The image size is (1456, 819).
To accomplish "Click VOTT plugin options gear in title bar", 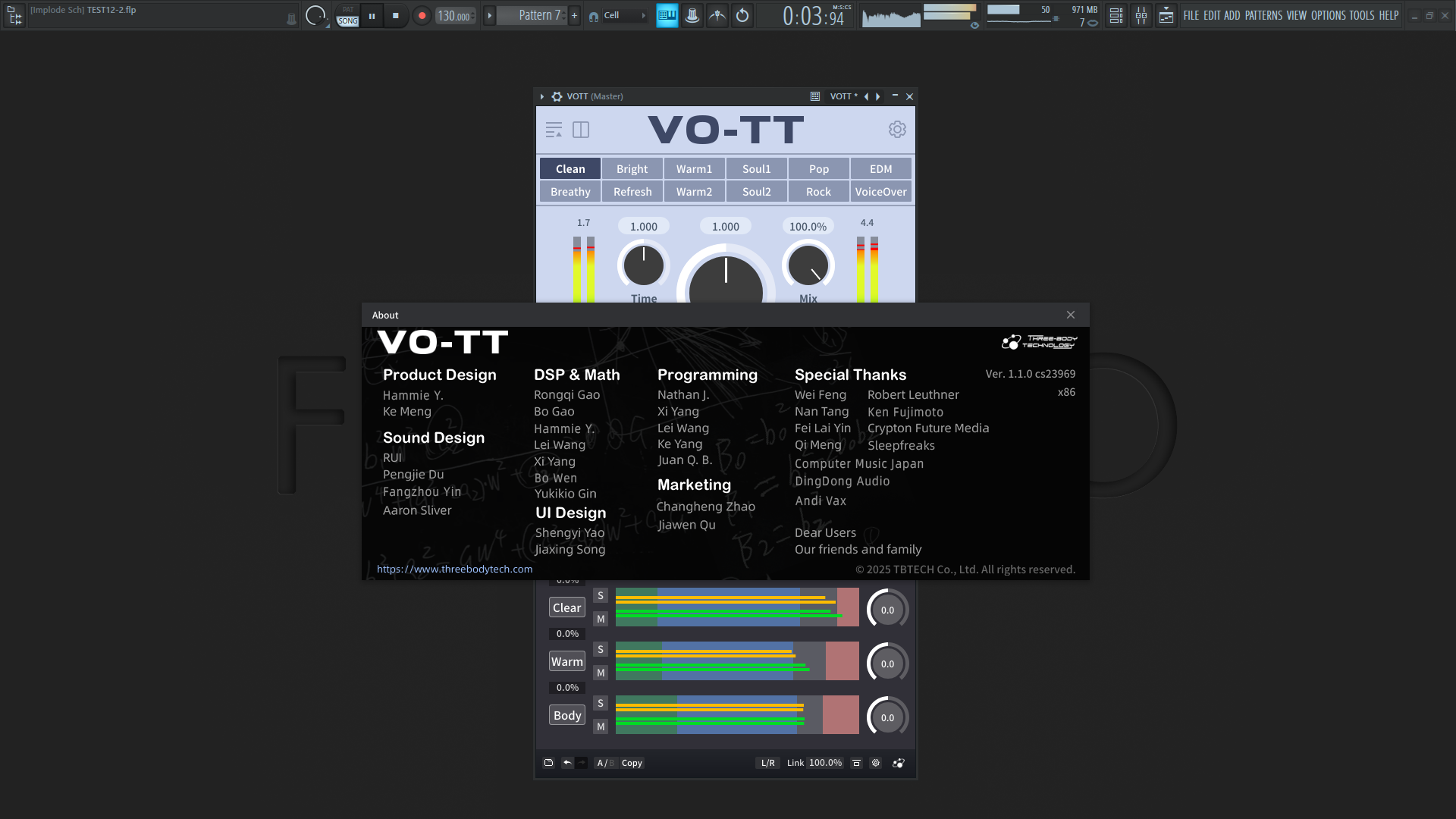I will point(557,96).
